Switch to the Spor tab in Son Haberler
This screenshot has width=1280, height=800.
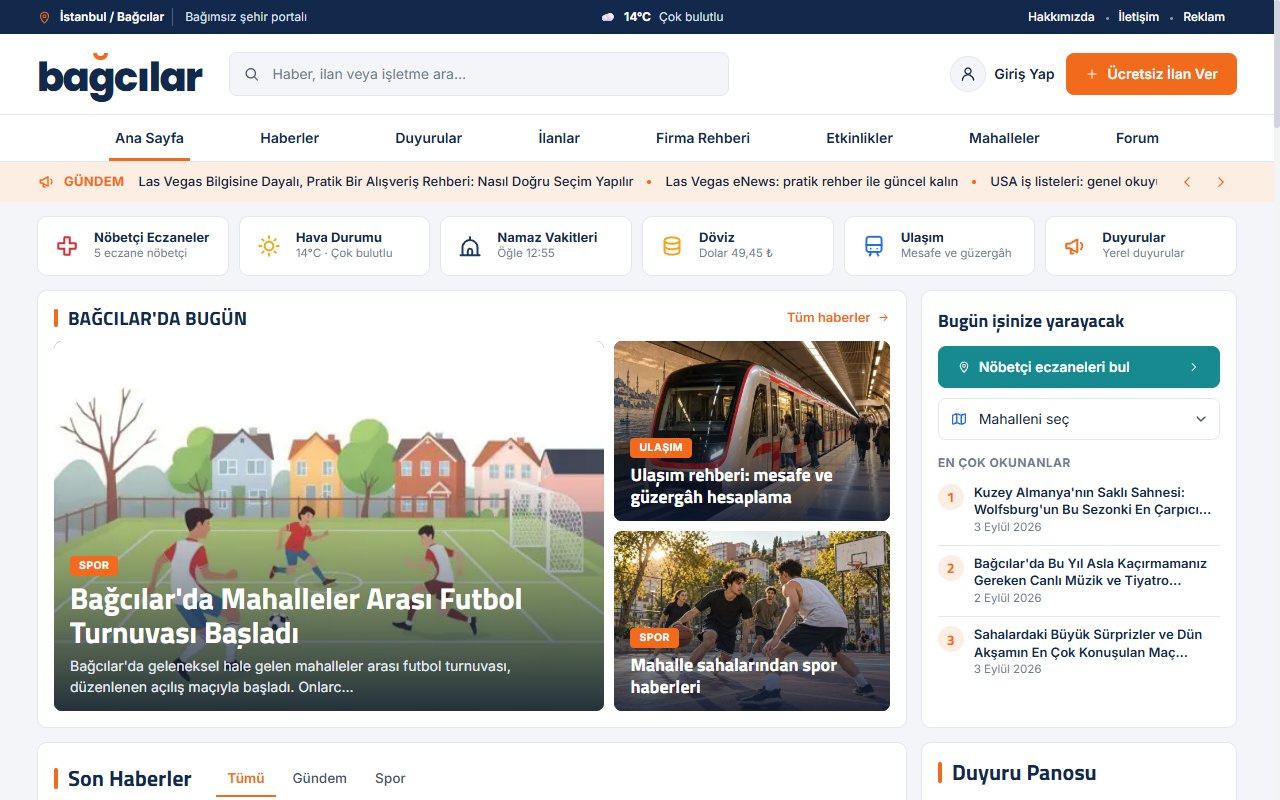pyautogui.click(x=390, y=778)
